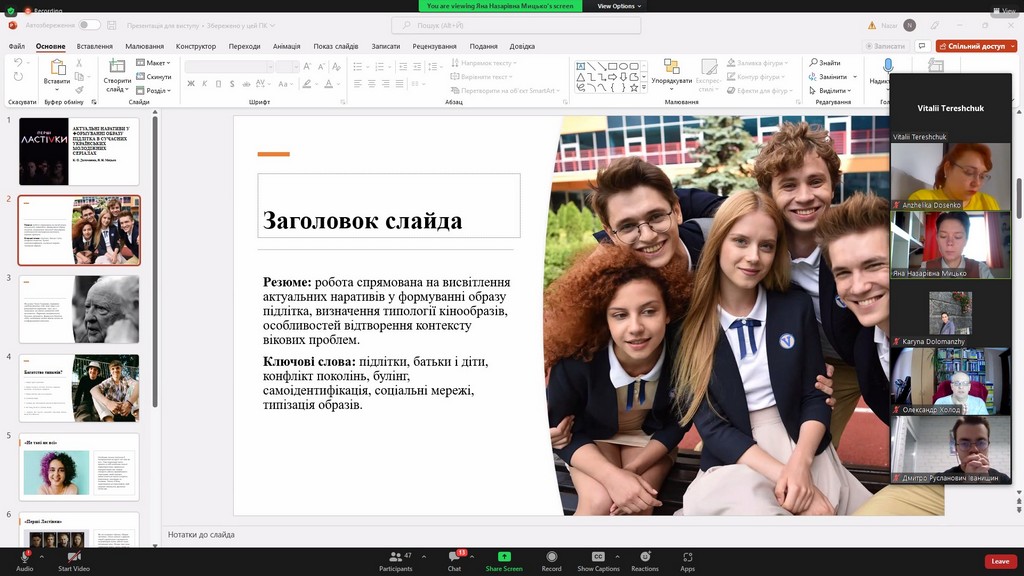Click the Створити слайд icon
The height and width of the screenshot is (576, 1024).
(x=117, y=67)
